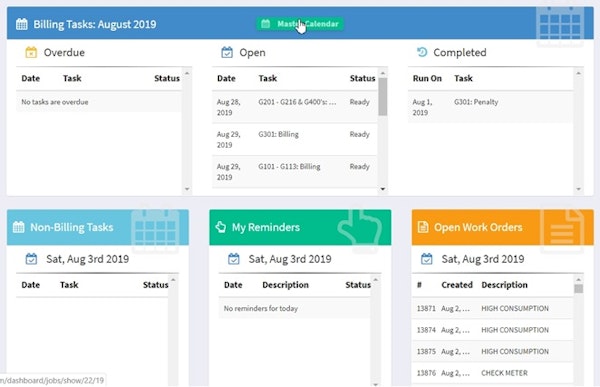
Task: Click down arrow of Overdue list scrollbar
Action: 187,189
